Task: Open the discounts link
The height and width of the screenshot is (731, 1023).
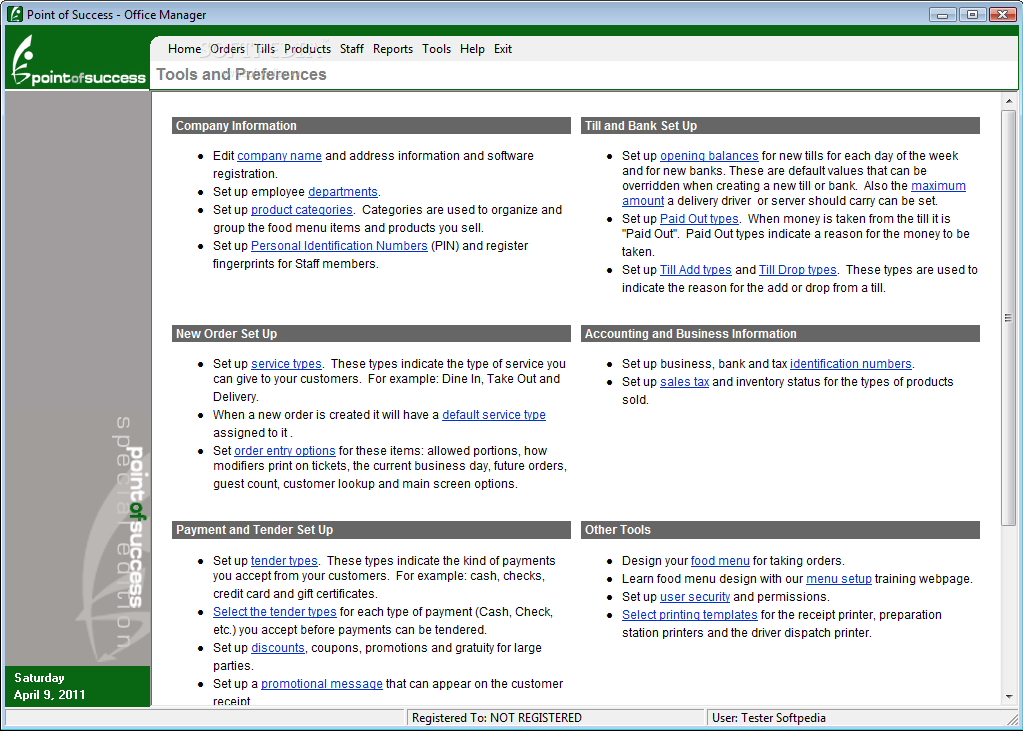Action: pos(278,648)
